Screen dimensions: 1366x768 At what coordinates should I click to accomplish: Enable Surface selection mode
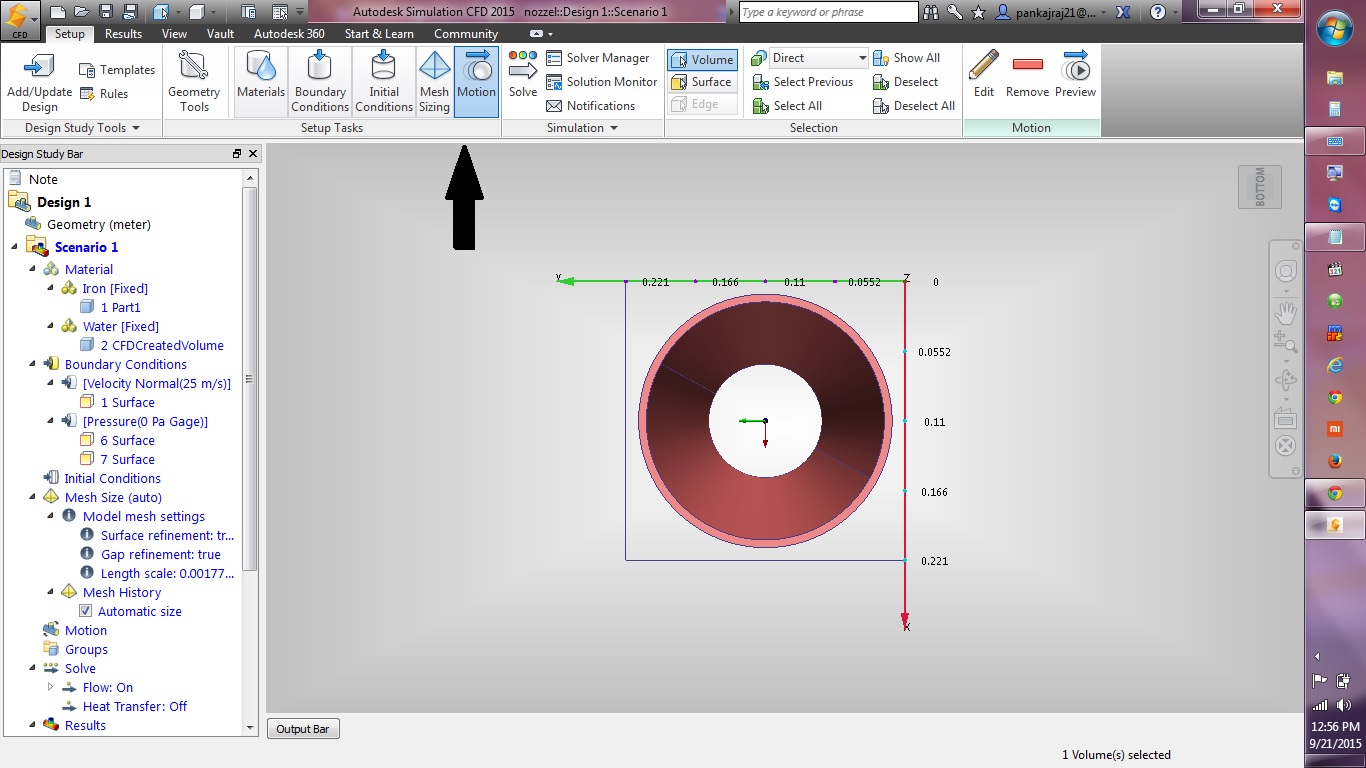coord(702,82)
